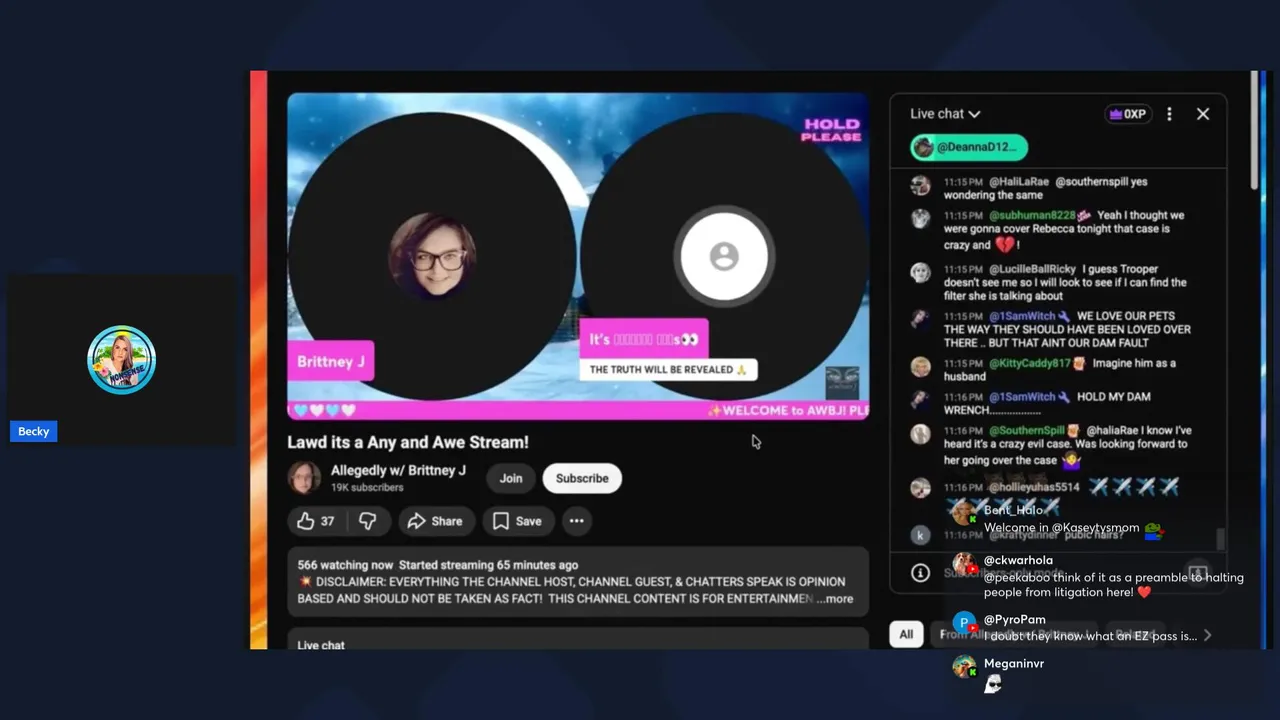Open @SouthernSpill's avatar in chat
The width and height of the screenshot is (1280, 720).
[x=920, y=433]
